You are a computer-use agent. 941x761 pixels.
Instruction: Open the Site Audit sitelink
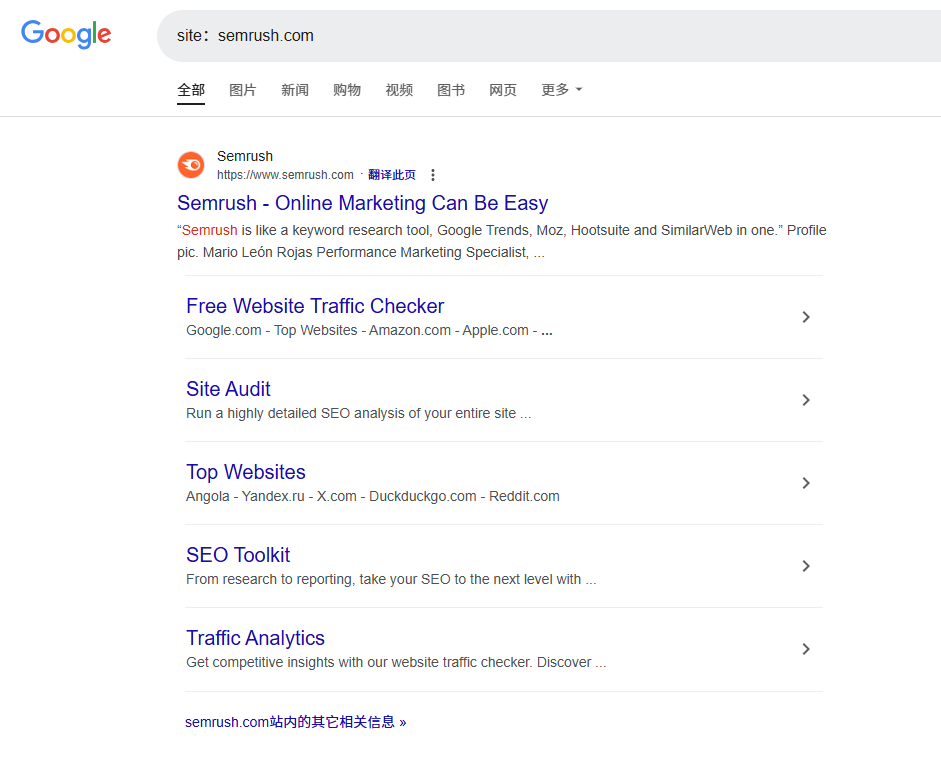coord(228,389)
